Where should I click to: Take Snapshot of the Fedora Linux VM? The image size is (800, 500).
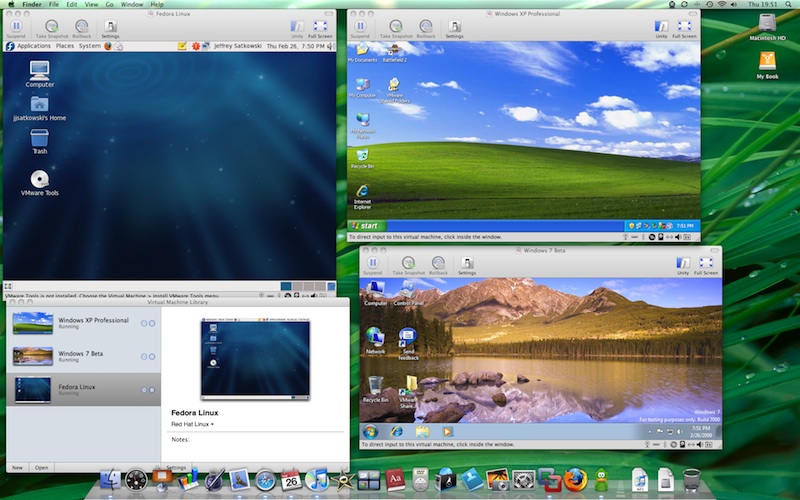coord(52,29)
